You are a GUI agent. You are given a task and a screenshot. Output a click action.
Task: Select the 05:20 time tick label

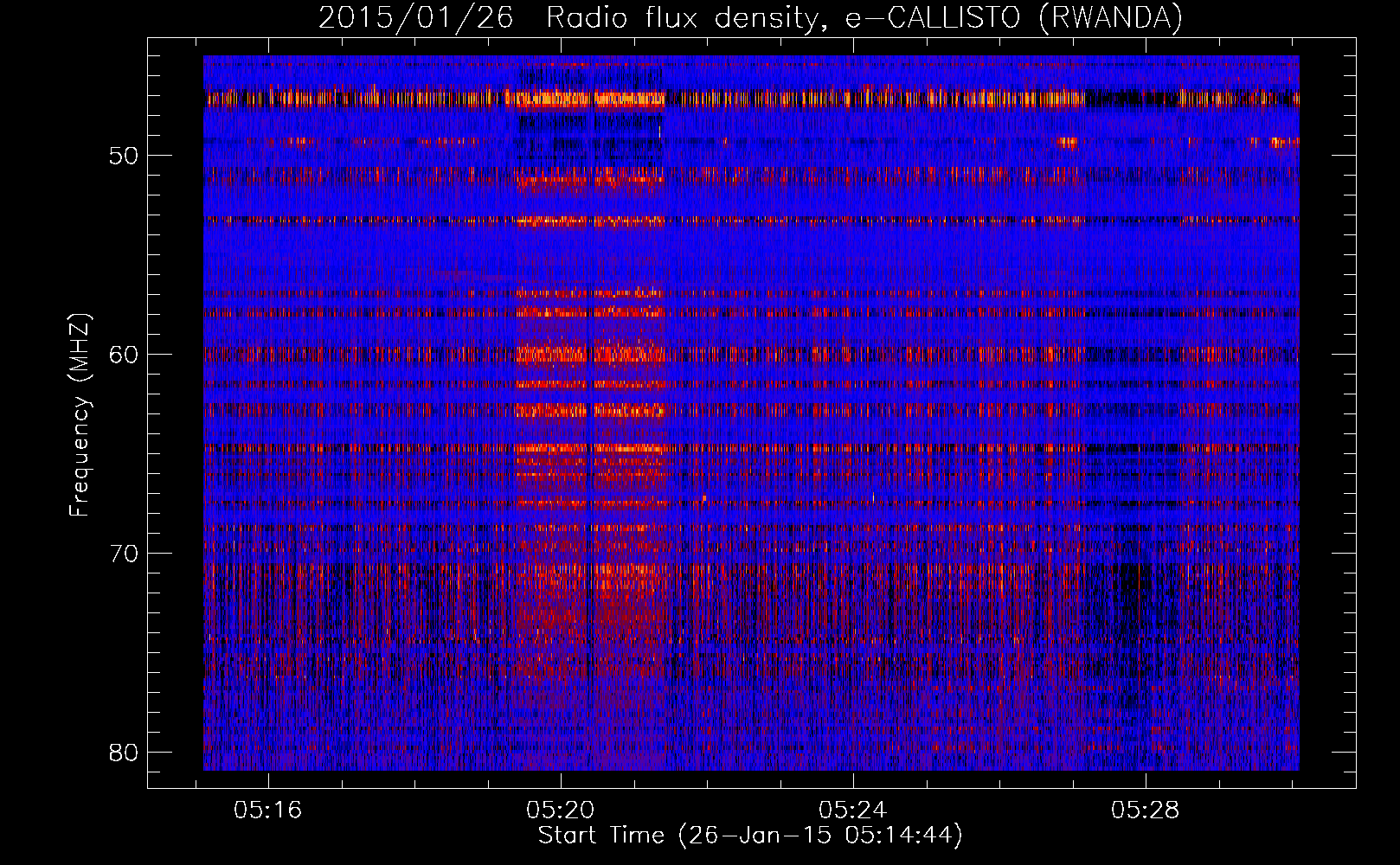point(560,811)
